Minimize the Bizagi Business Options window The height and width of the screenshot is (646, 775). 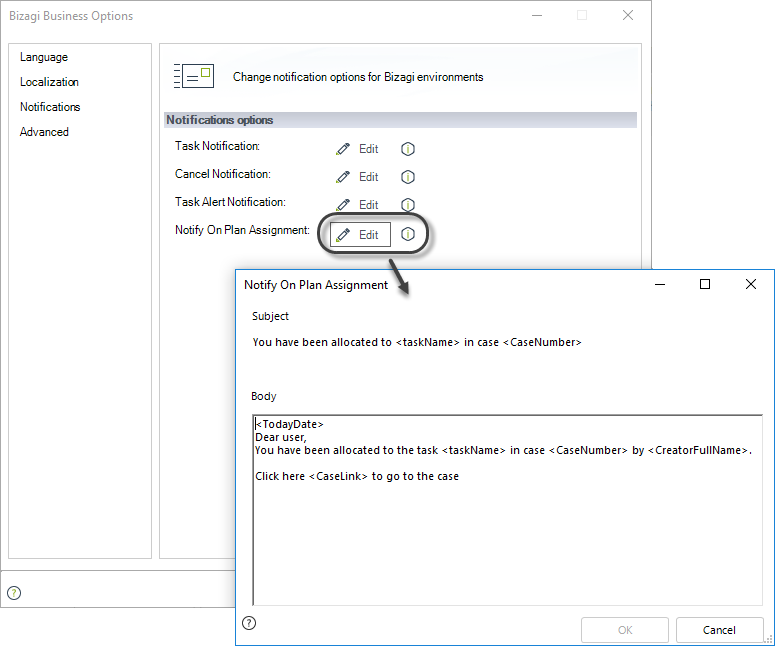537,15
